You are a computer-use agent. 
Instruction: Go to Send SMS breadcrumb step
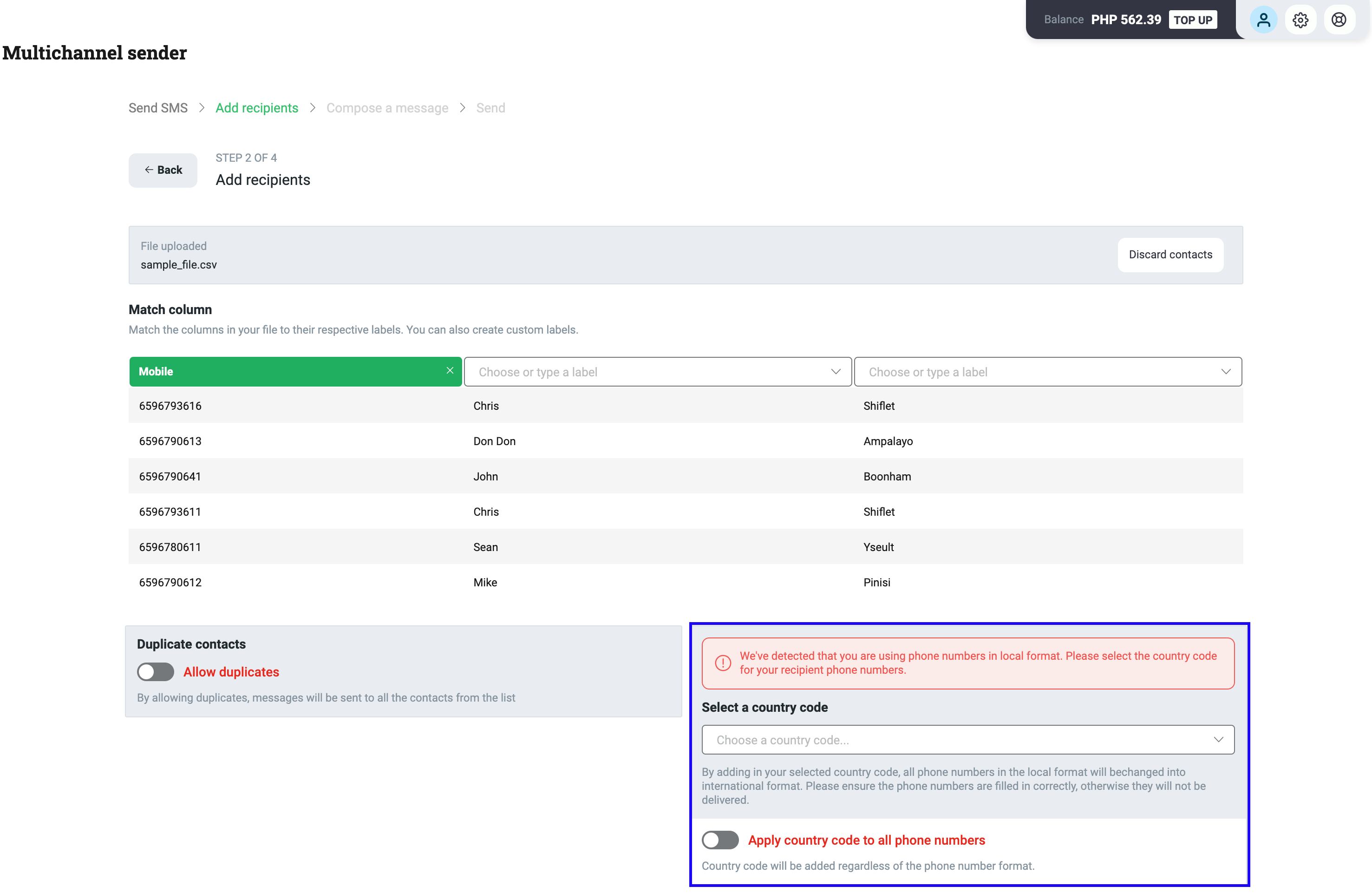pos(158,108)
